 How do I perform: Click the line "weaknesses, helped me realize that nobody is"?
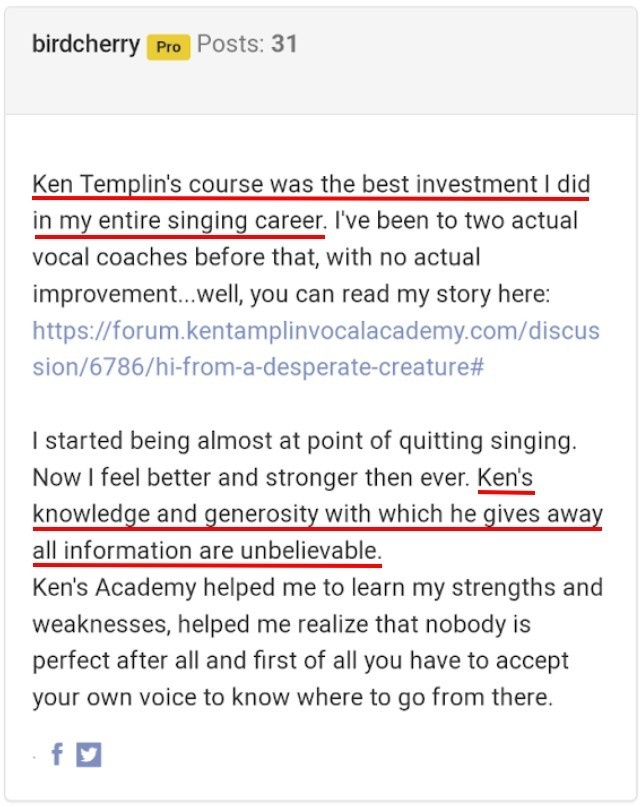point(281,624)
